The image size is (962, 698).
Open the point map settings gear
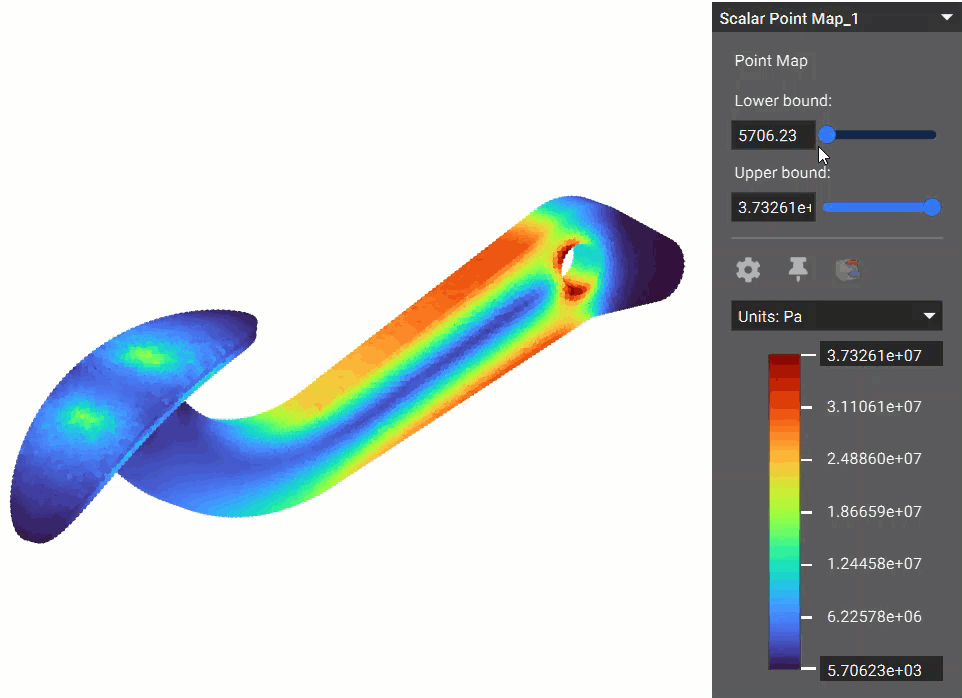click(748, 269)
